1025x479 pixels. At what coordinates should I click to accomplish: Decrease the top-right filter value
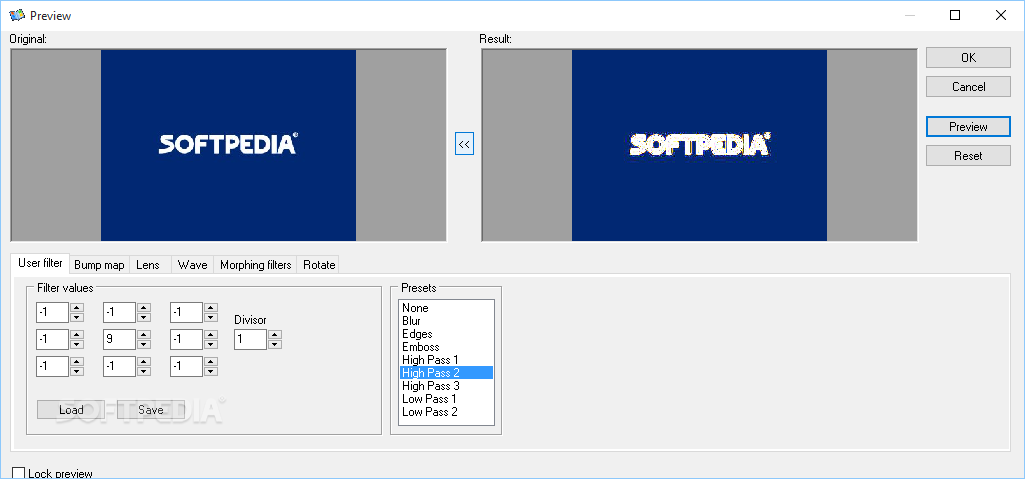pyautogui.click(x=210, y=318)
